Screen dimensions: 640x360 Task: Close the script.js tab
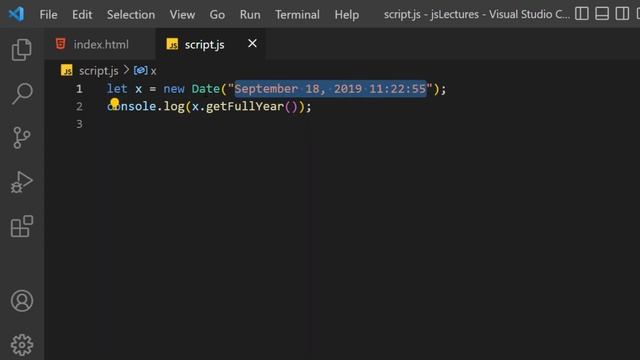point(252,43)
